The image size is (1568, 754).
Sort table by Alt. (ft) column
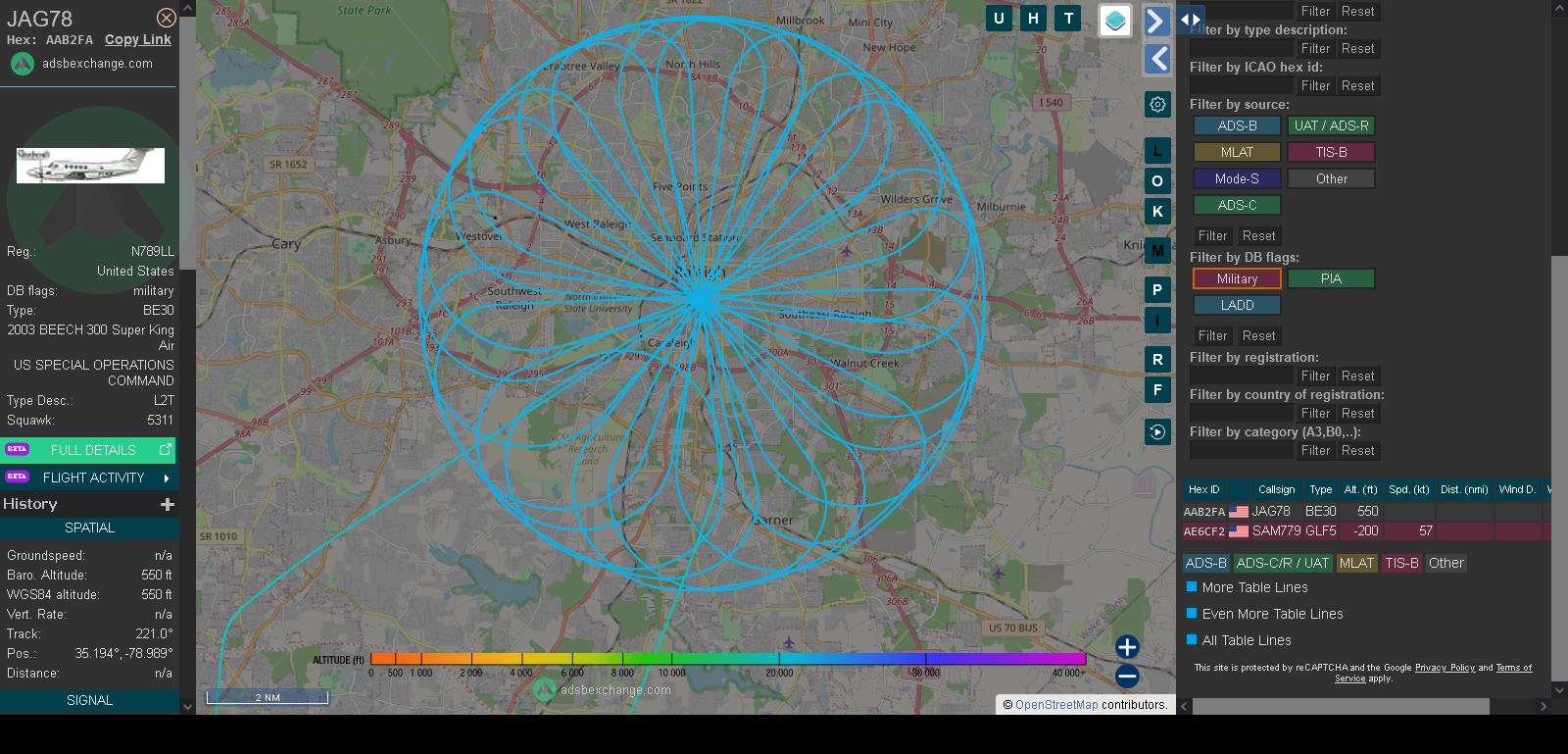tap(1360, 489)
